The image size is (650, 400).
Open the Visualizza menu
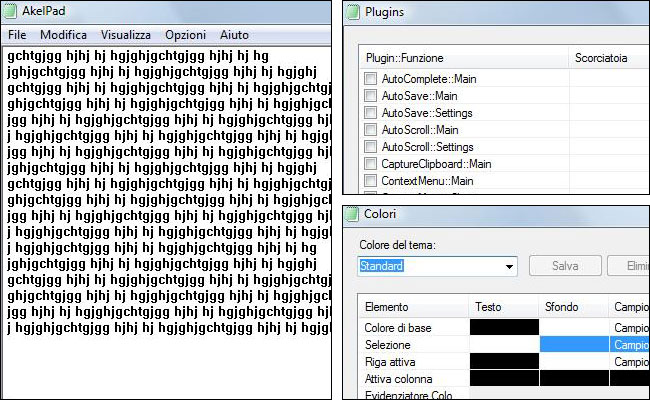tap(125, 34)
